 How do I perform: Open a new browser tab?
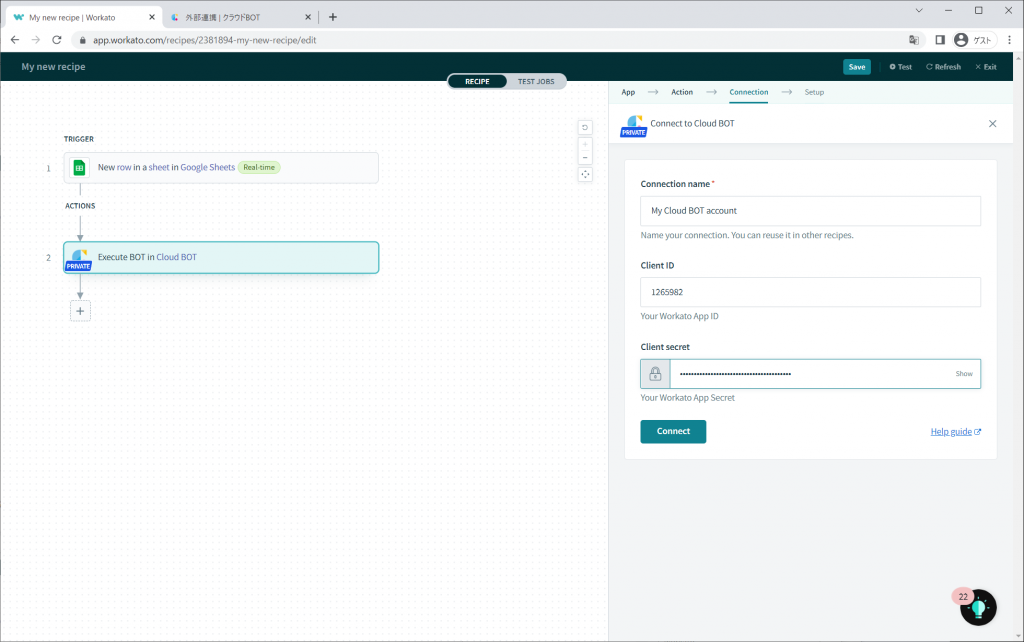click(x=332, y=17)
